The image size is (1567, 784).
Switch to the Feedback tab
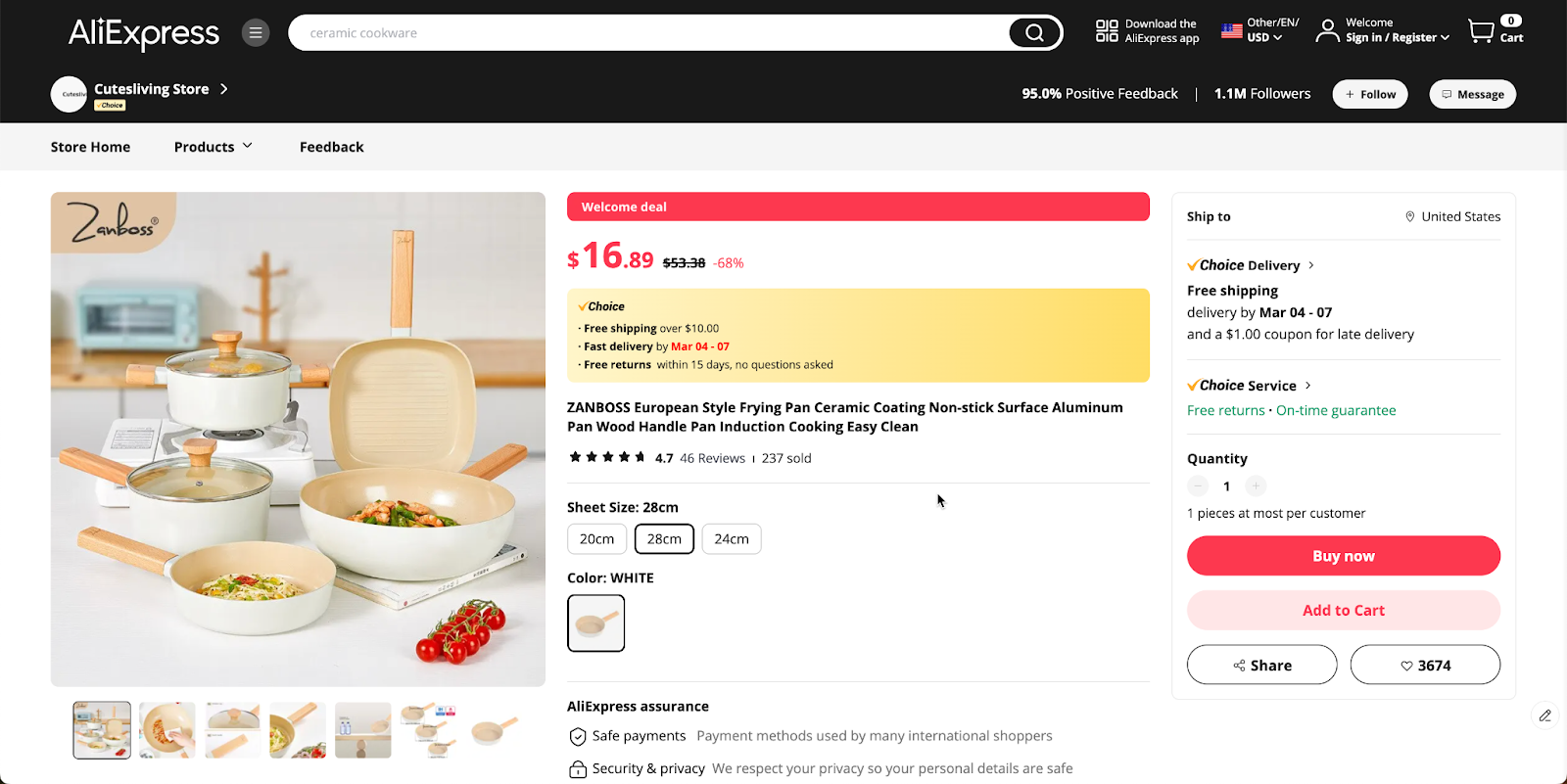pos(331,146)
